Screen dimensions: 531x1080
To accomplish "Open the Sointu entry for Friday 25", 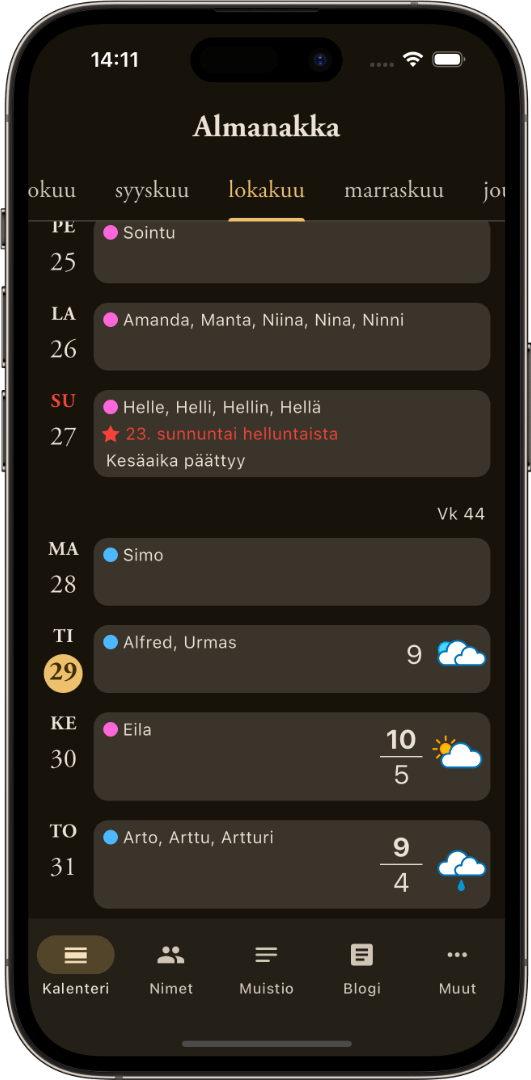I will coord(292,252).
